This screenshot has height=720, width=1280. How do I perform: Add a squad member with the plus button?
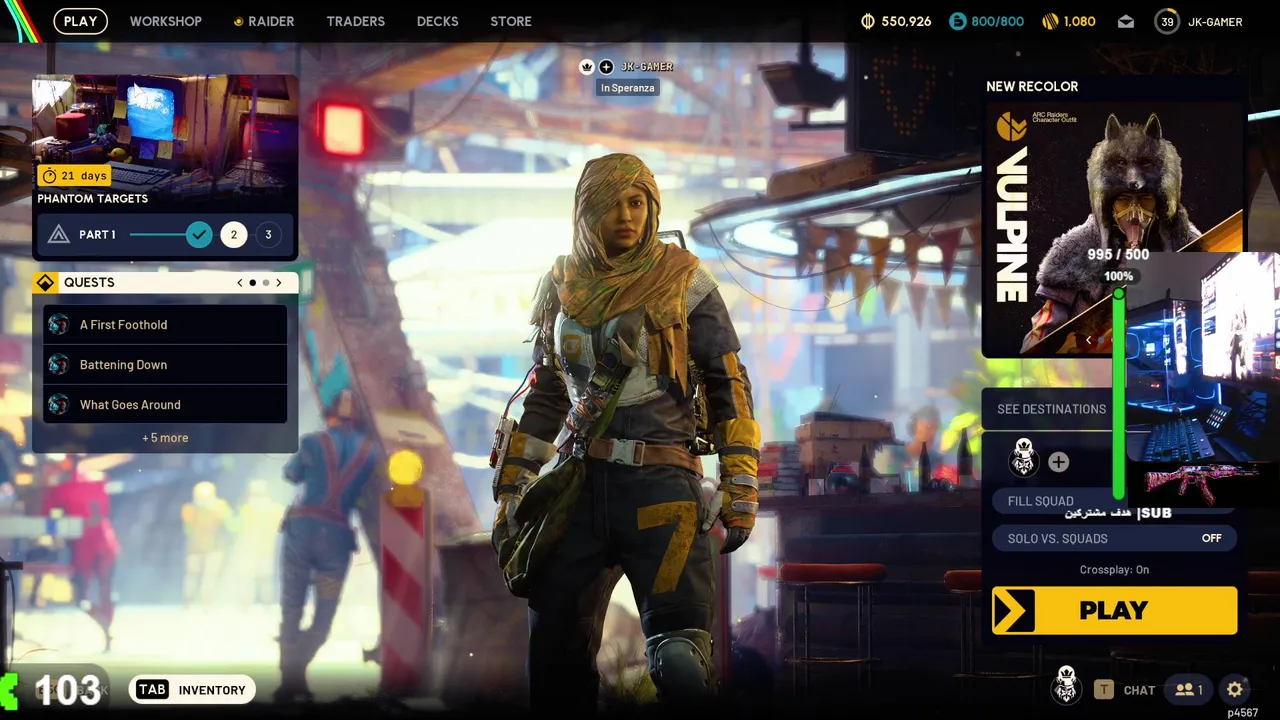[x=1058, y=461]
